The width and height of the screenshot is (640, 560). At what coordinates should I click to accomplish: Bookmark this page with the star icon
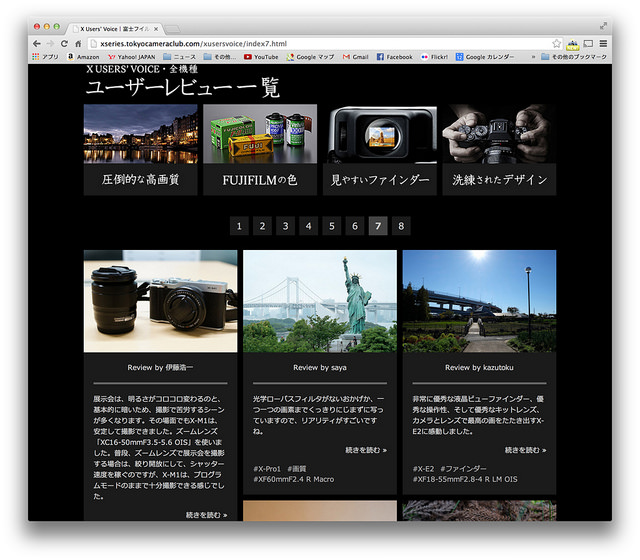[556, 44]
